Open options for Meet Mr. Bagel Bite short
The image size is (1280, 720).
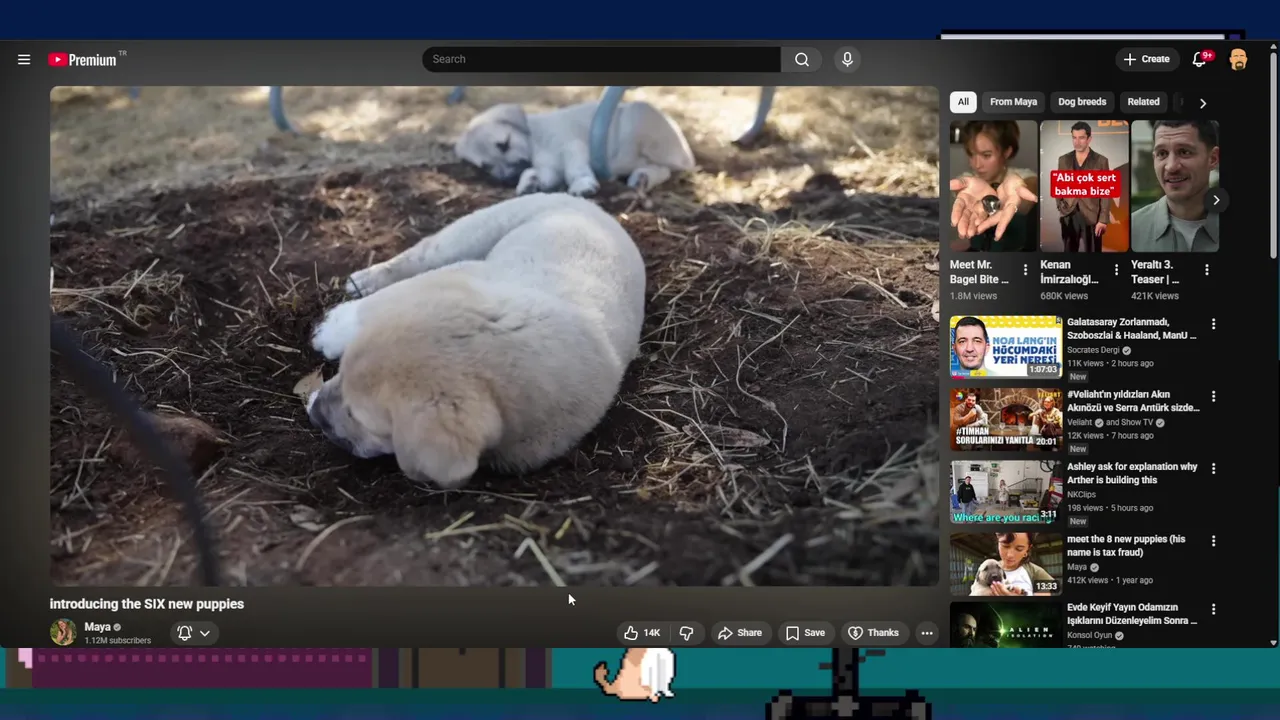click(x=1025, y=270)
